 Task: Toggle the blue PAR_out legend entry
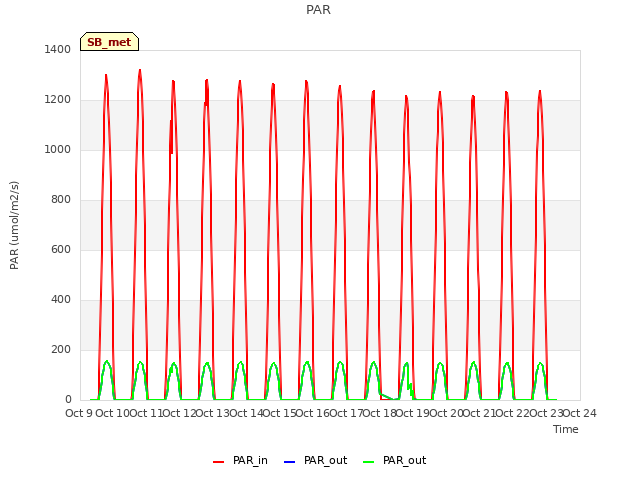click(315, 460)
